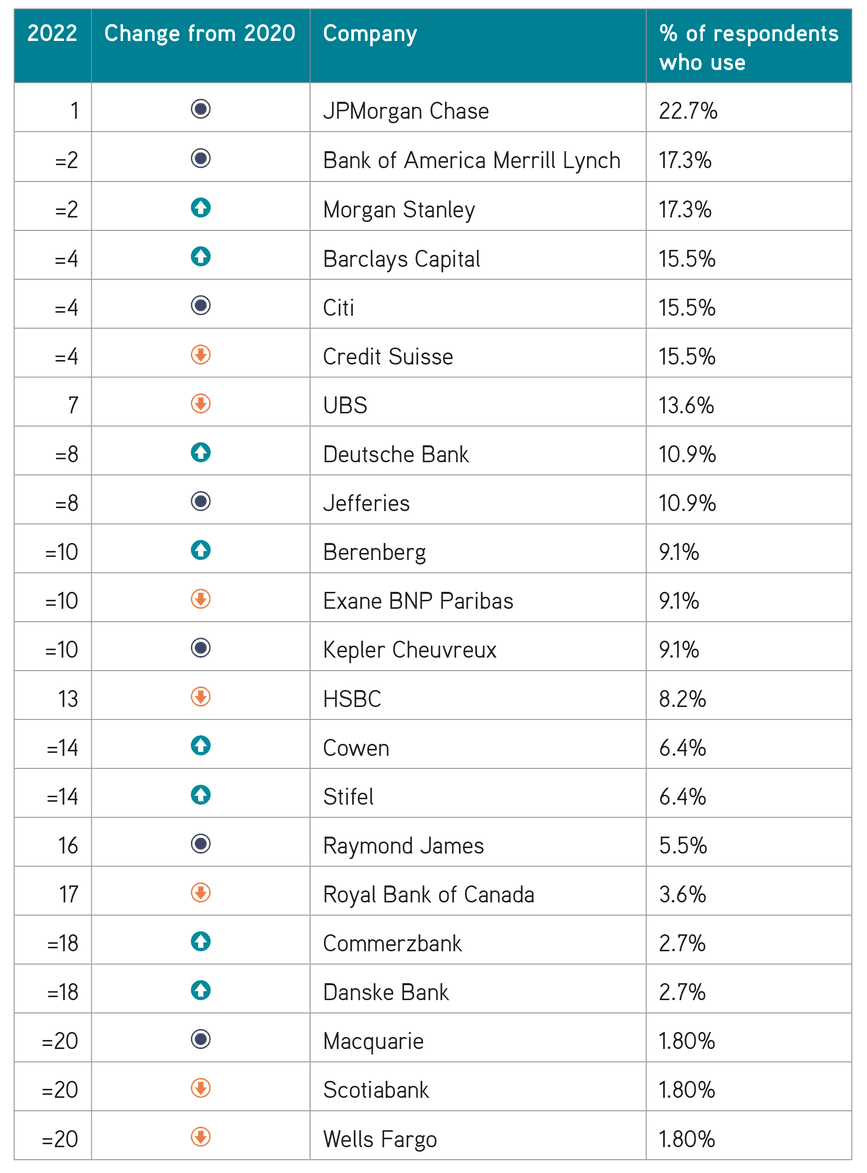The image size is (867, 1173).
Task: Click the up arrow icon for Danske Bank
Action: (200, 990)
